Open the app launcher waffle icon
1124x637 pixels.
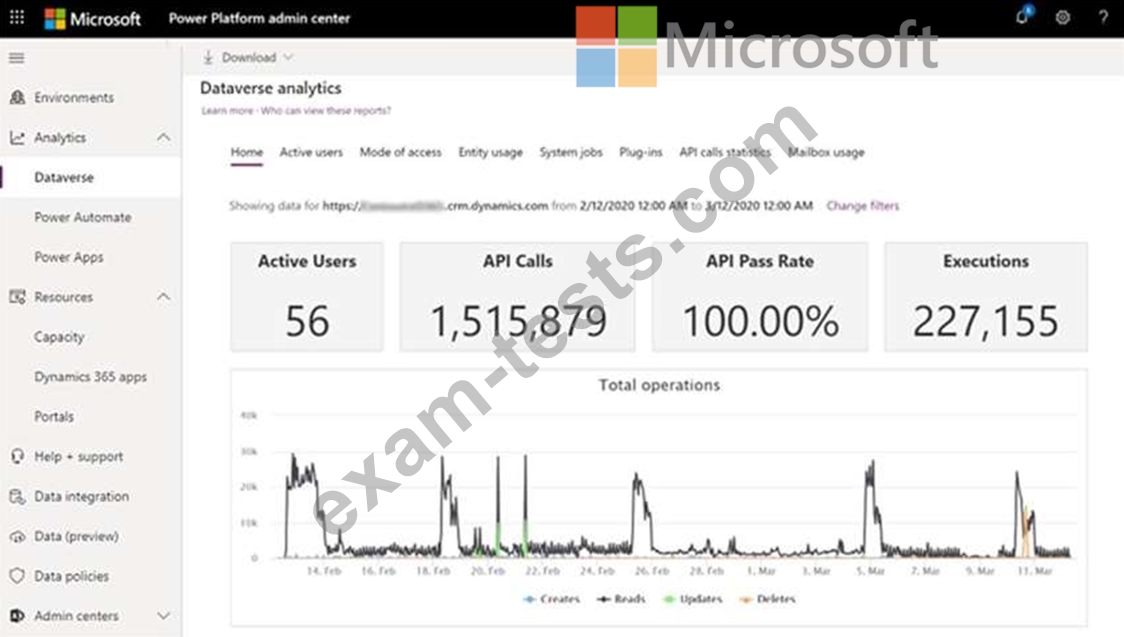pyautogui.click(x=17, y=17)
